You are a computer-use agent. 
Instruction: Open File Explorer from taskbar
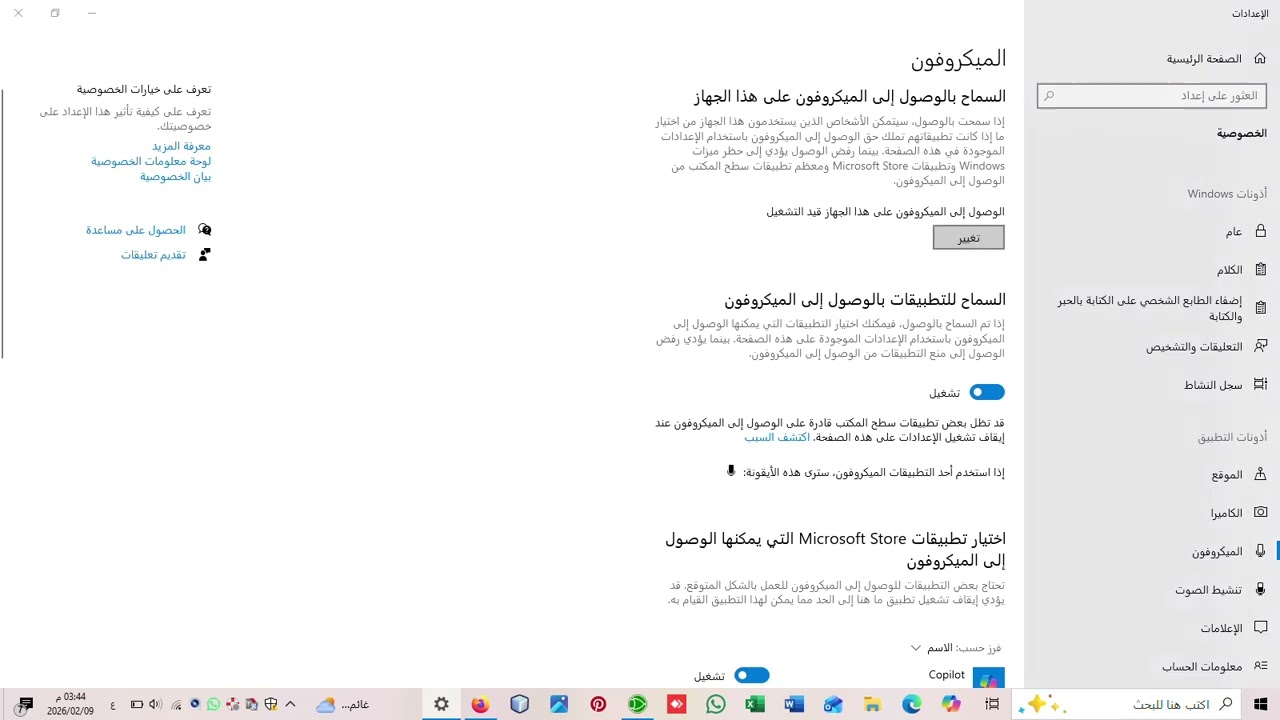pos(872,704)
